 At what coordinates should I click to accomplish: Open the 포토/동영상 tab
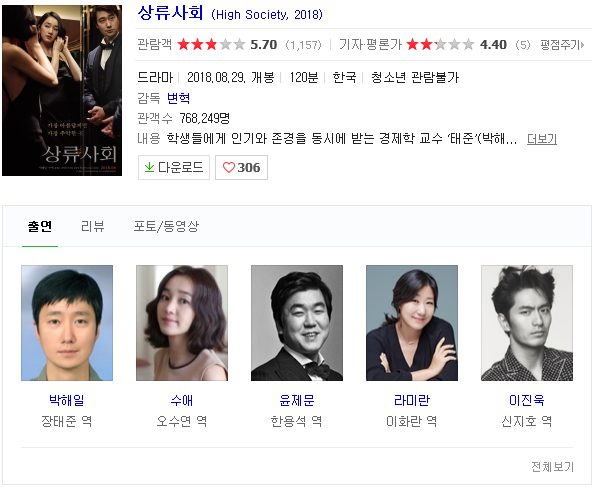point(166,226)
